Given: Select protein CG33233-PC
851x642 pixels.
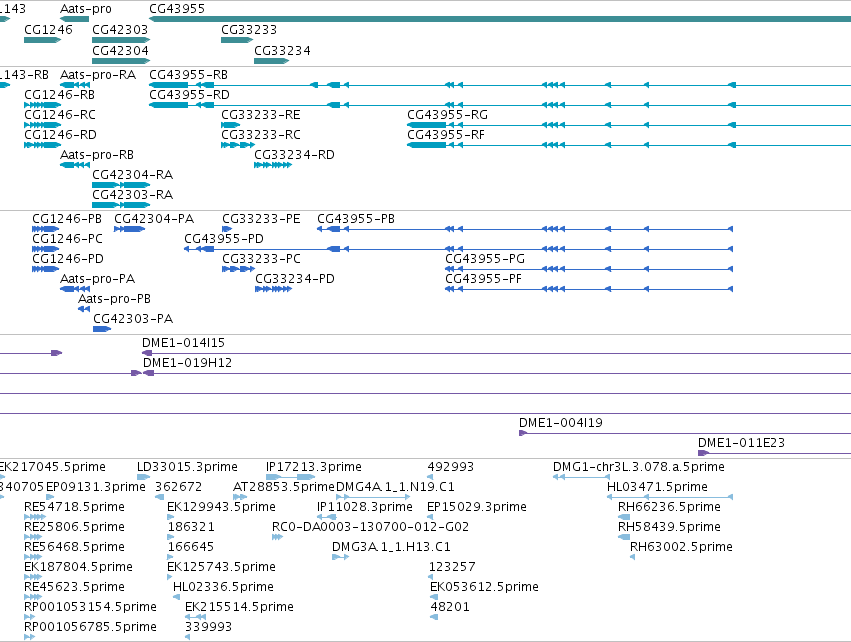Looking at the screenshot, I should point(238,269).
